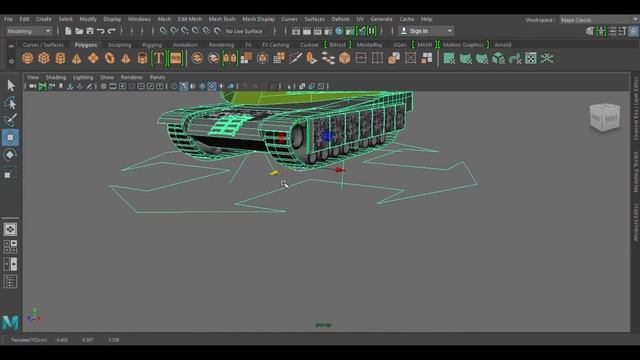Click the Combine meshes shelf icon
640x360 pixels.
(197, 58)
